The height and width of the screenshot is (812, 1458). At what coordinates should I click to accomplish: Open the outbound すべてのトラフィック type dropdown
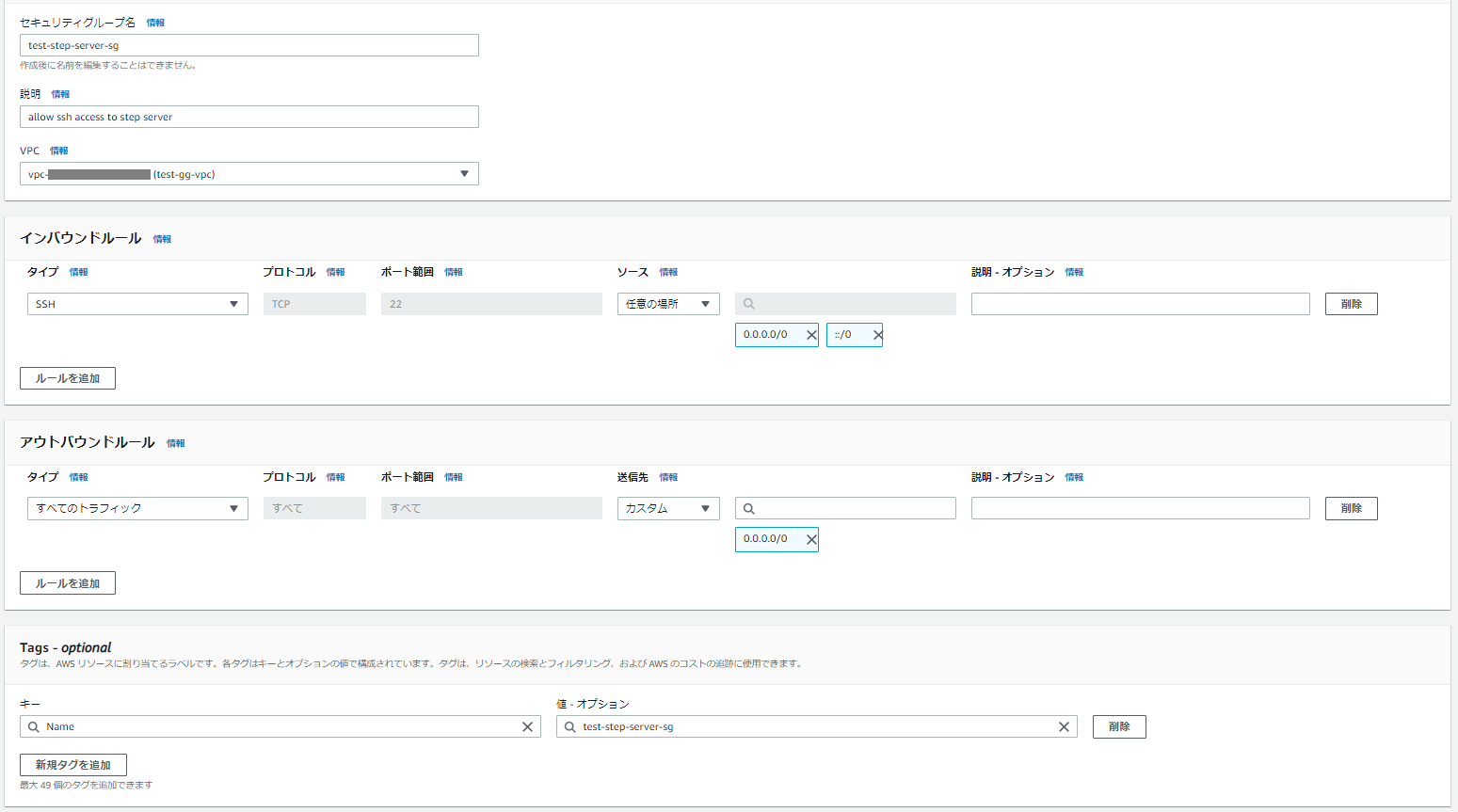(x=137, y=508)
